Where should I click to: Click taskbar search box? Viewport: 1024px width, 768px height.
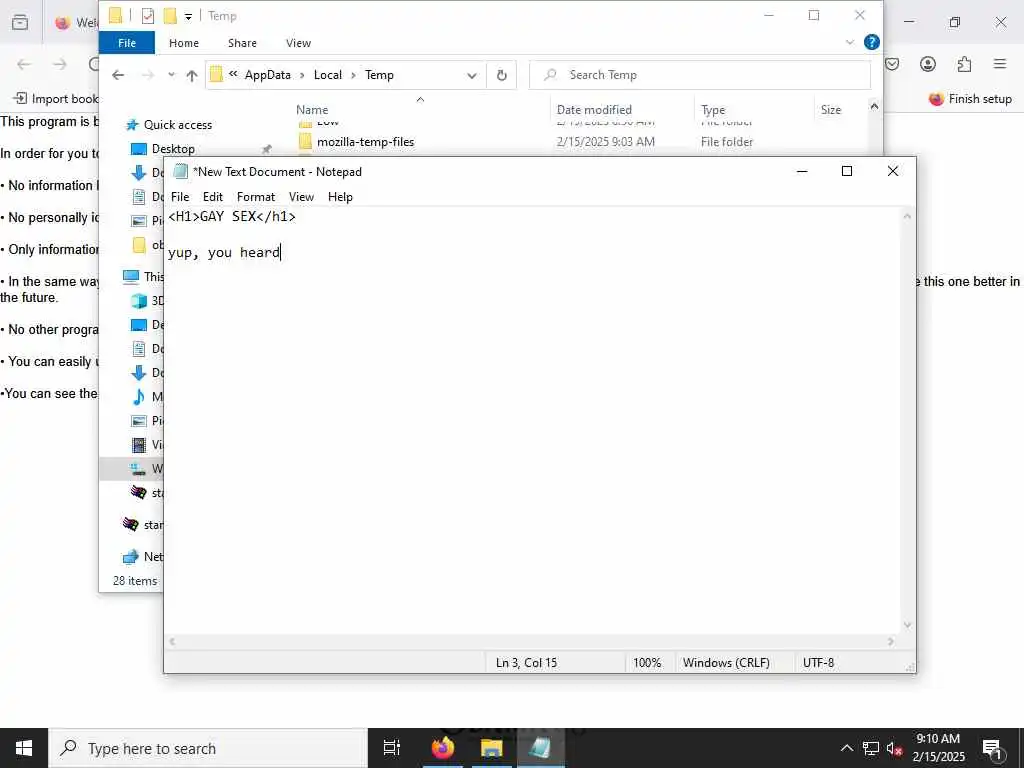pyautogui.click(x=208, y=748)
